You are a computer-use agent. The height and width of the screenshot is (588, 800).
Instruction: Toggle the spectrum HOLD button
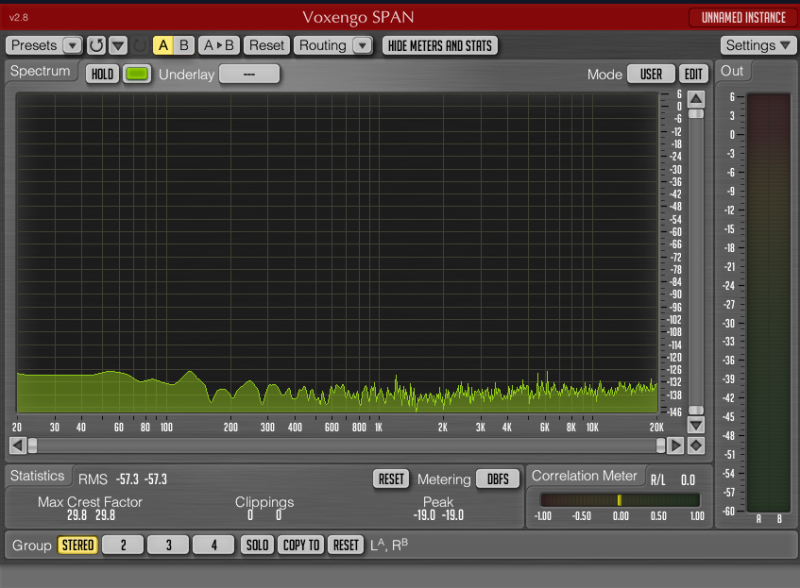101,74
